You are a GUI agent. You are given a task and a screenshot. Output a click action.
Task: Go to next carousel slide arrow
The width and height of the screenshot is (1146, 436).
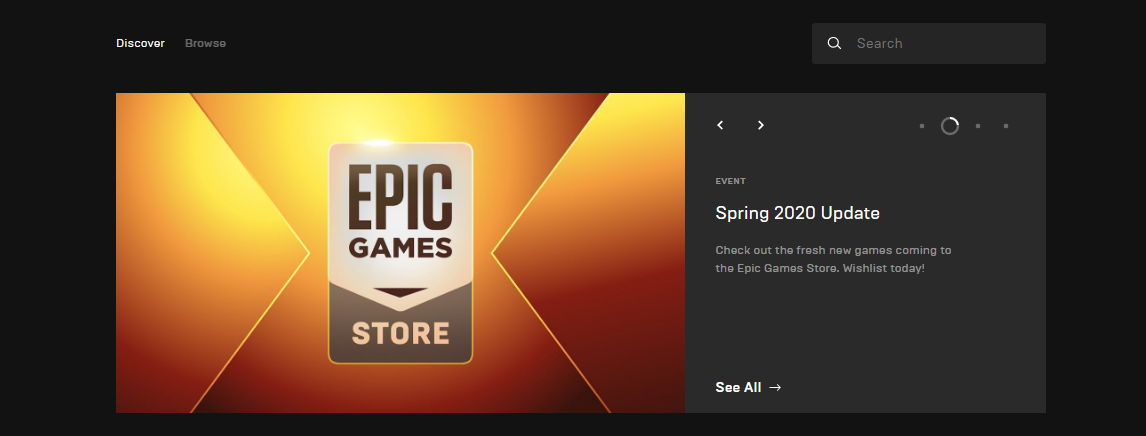[x=761, y=125]
